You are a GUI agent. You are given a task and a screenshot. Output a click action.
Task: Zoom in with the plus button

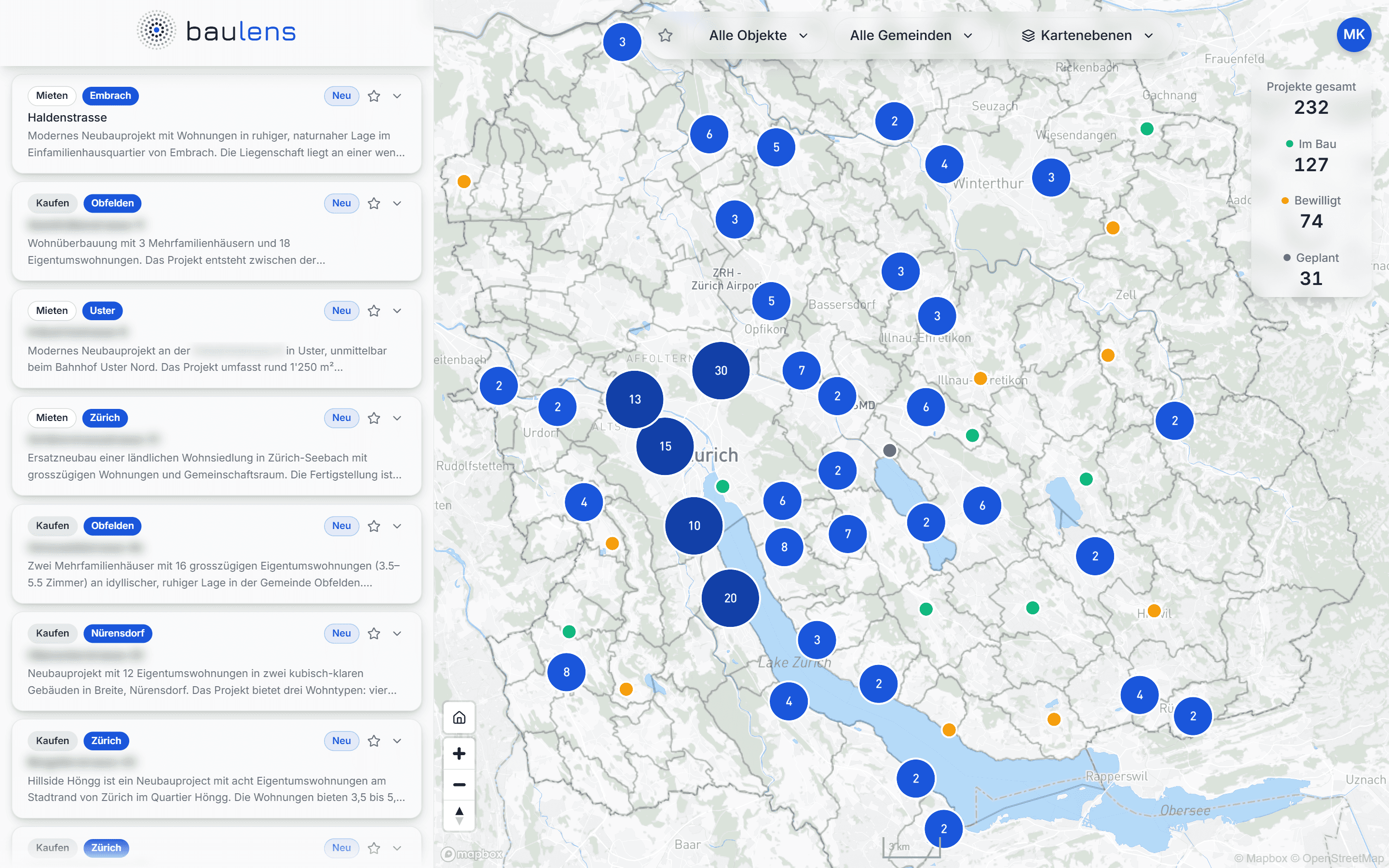pyautogui.click(x=459, y=754)
